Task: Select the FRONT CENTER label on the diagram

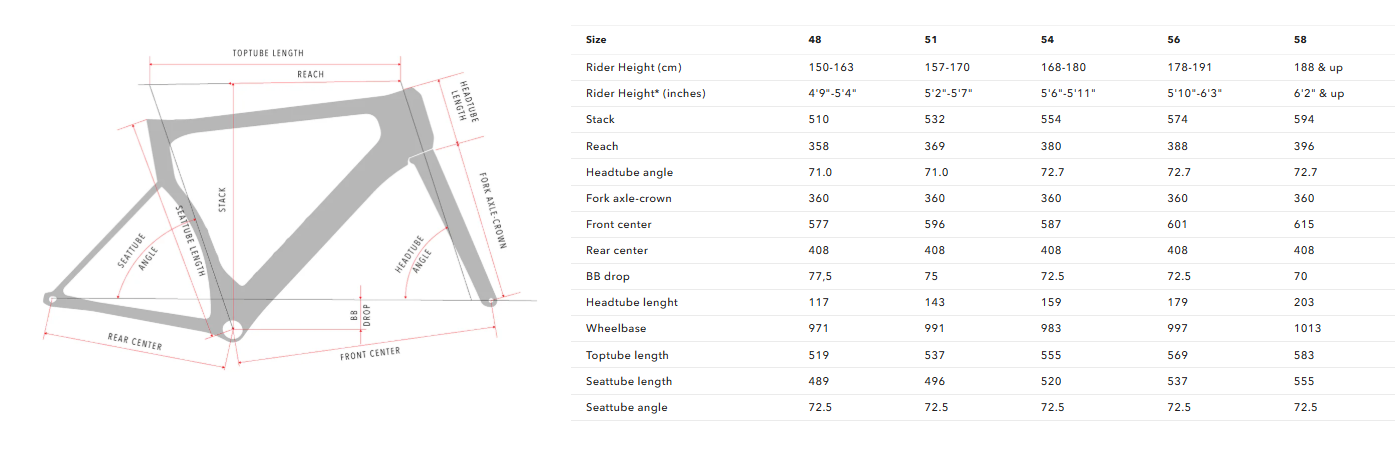Action: [369, 353]
